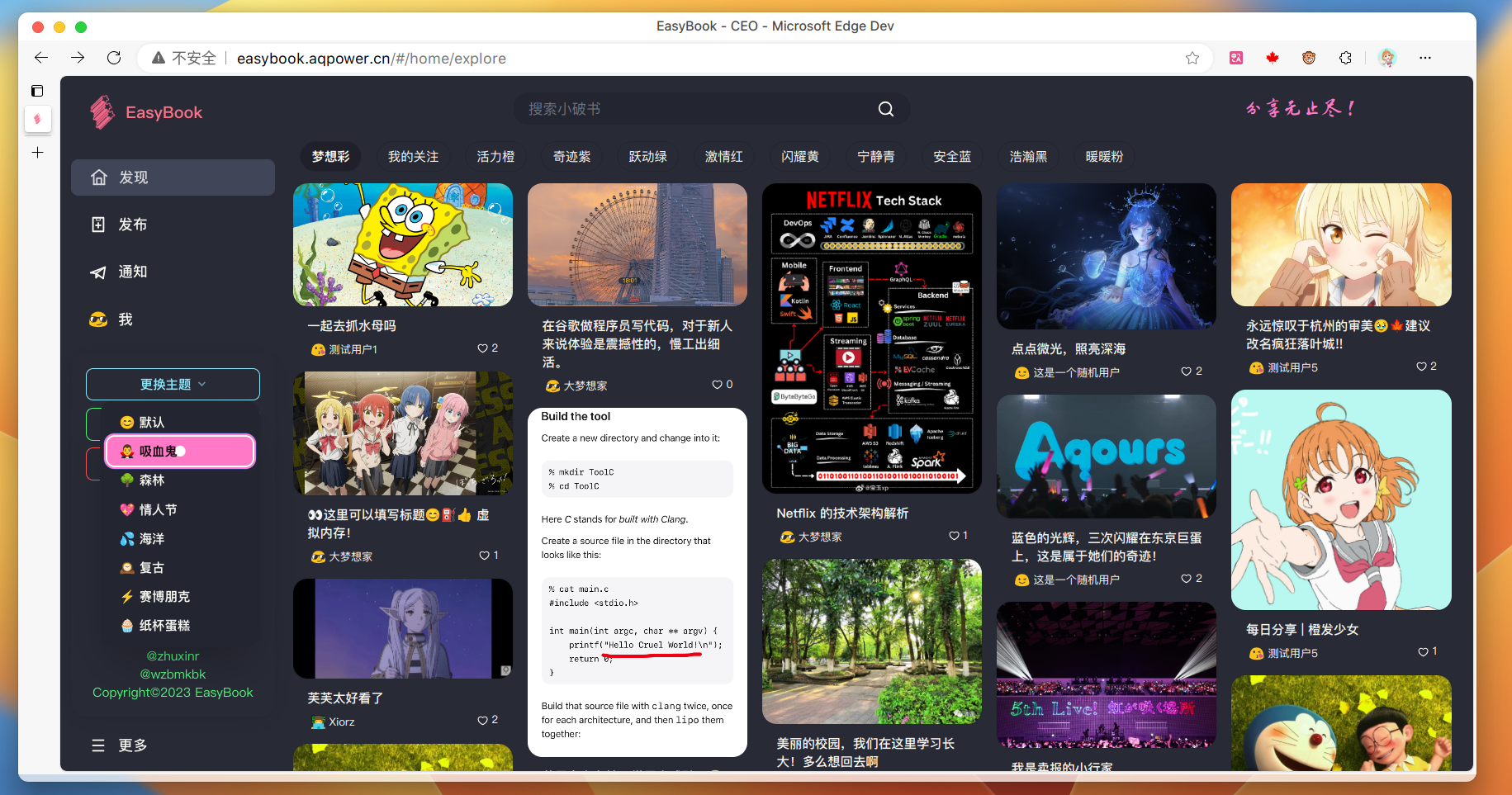Bookmark this page with the star icon
The width and height of the screenshot is (1512, 795).
pyautogui.click(x=1192, y=58)
